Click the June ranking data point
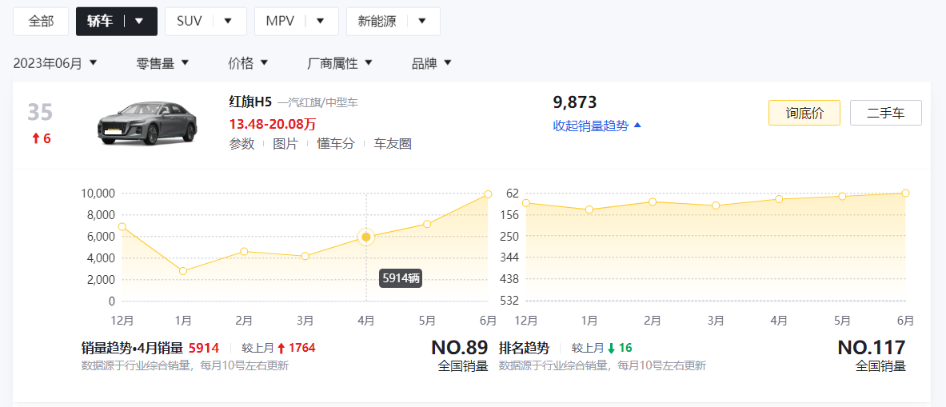 pyautogui.click(x=906, y=193)
